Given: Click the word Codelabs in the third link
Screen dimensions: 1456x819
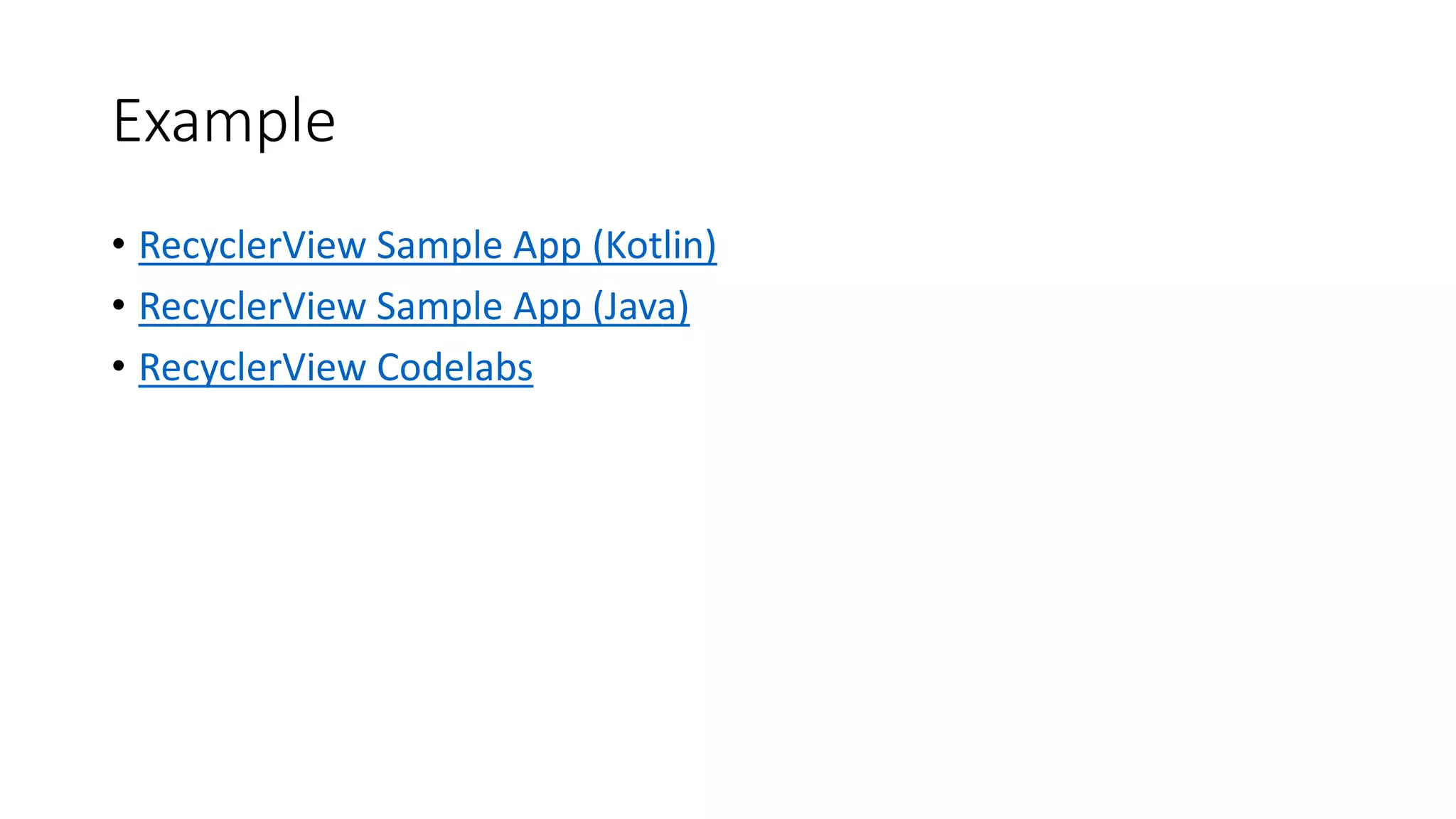Looking at the screenshot, I should click(x=455, y=368).
